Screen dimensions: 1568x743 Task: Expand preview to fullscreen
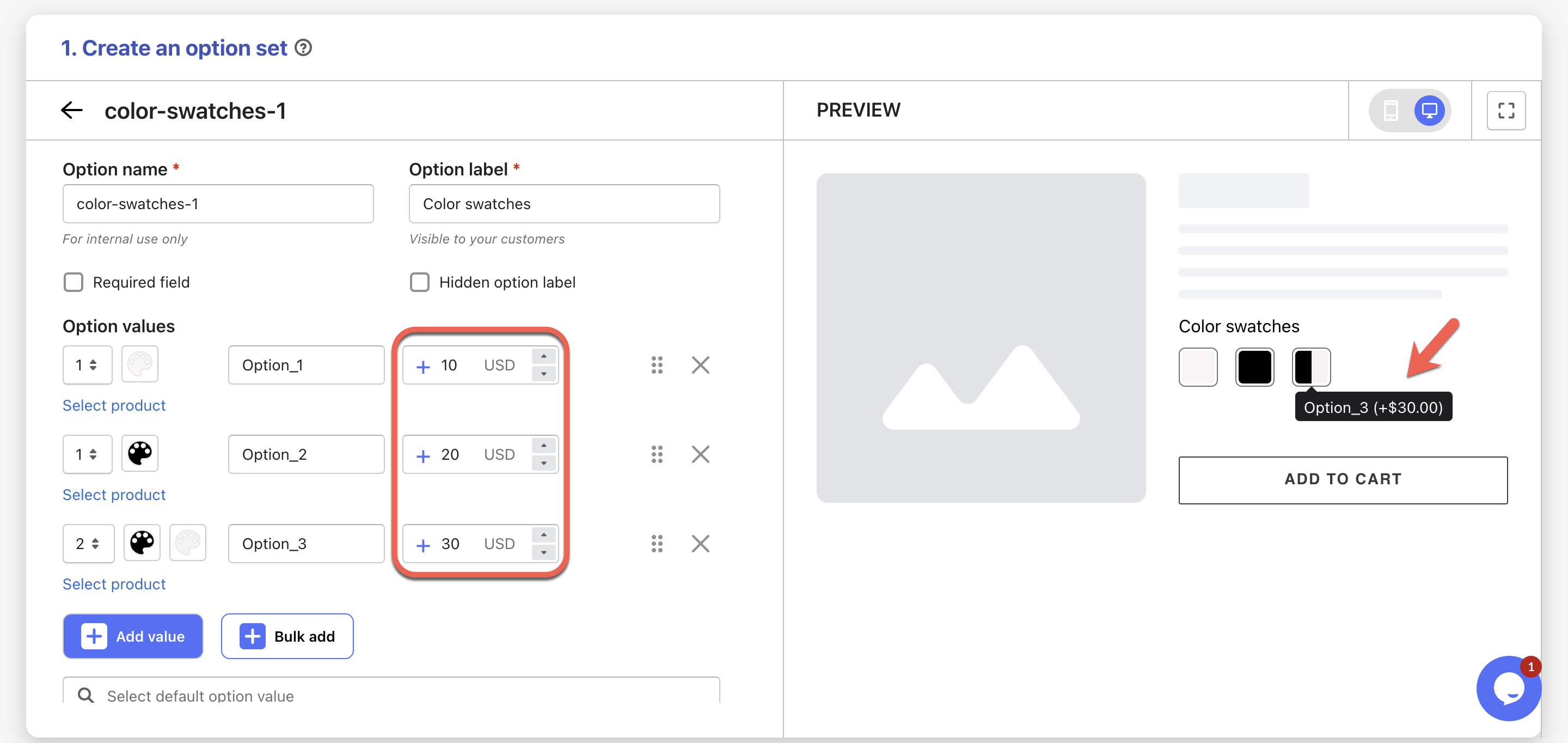tap(1506, 110)
